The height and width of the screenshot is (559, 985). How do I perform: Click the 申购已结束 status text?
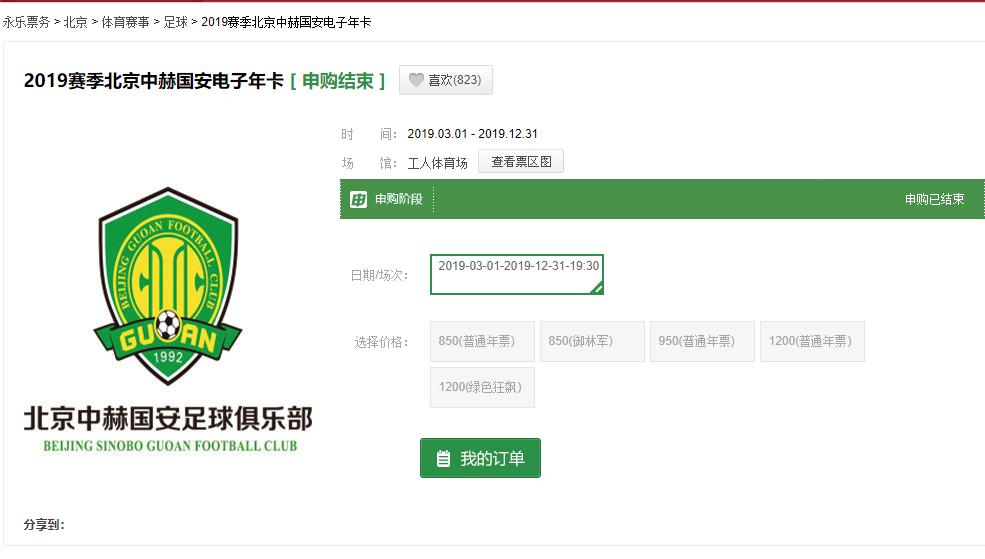(x=934, y=199)
